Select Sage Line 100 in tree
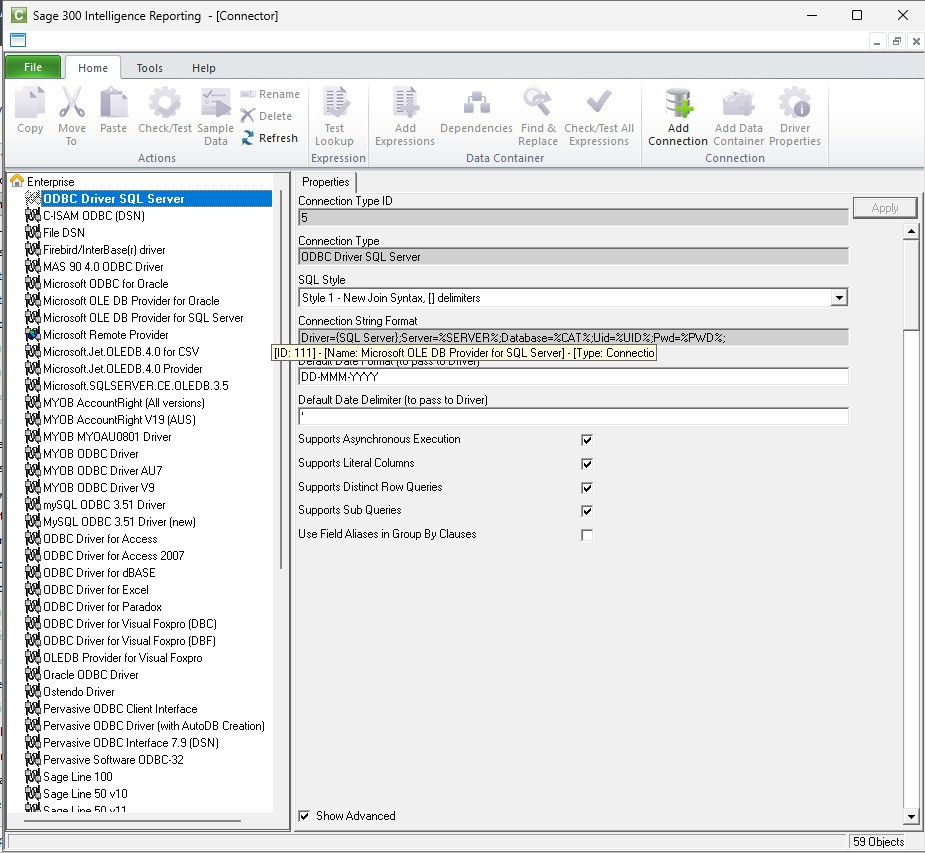Viewport: 925px width, 853px height. click(x=78, y=777)
